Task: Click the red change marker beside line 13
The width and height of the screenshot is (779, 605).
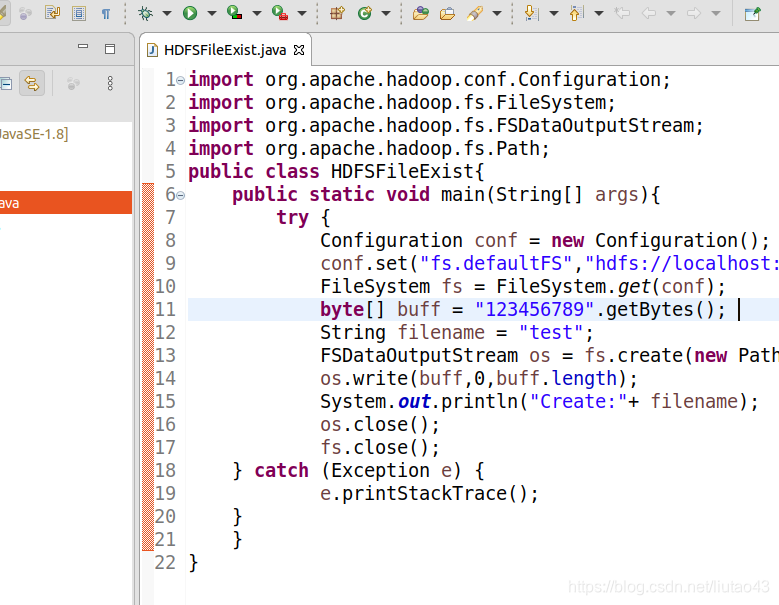Action: (x=148, y=356)
